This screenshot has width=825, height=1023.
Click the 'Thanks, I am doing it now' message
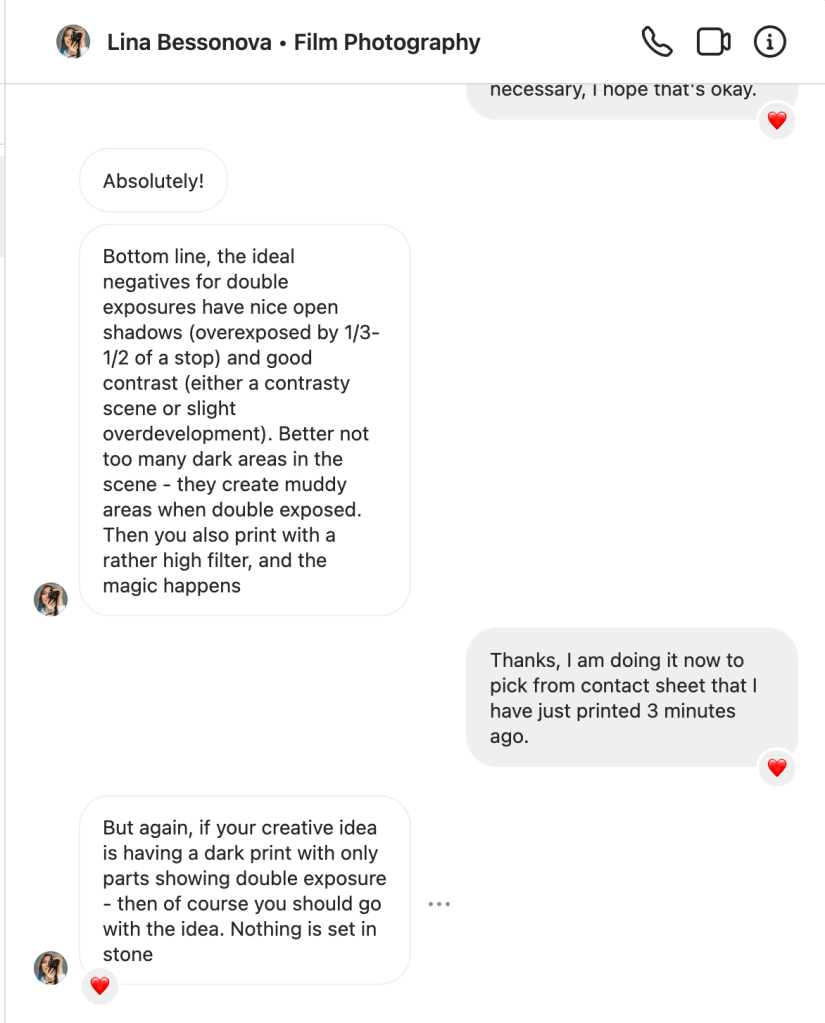click(631, 697)
